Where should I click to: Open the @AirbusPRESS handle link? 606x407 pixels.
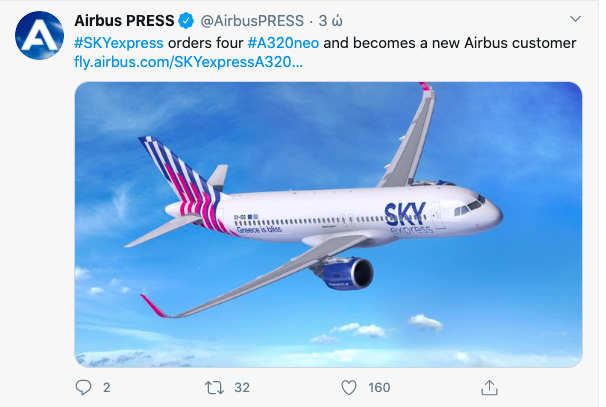pos(251,21)
